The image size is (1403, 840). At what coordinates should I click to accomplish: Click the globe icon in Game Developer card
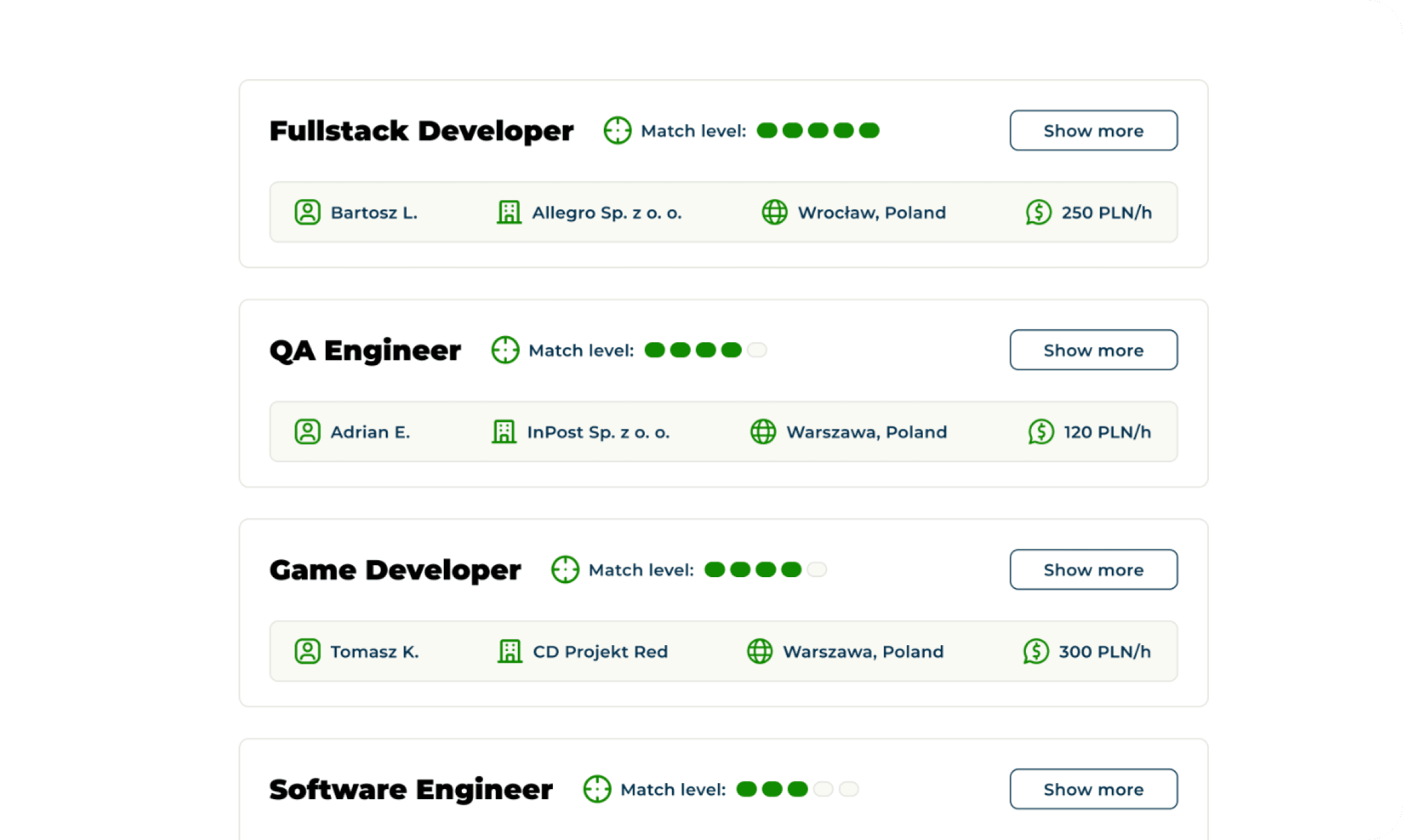(x=760, y=651)
